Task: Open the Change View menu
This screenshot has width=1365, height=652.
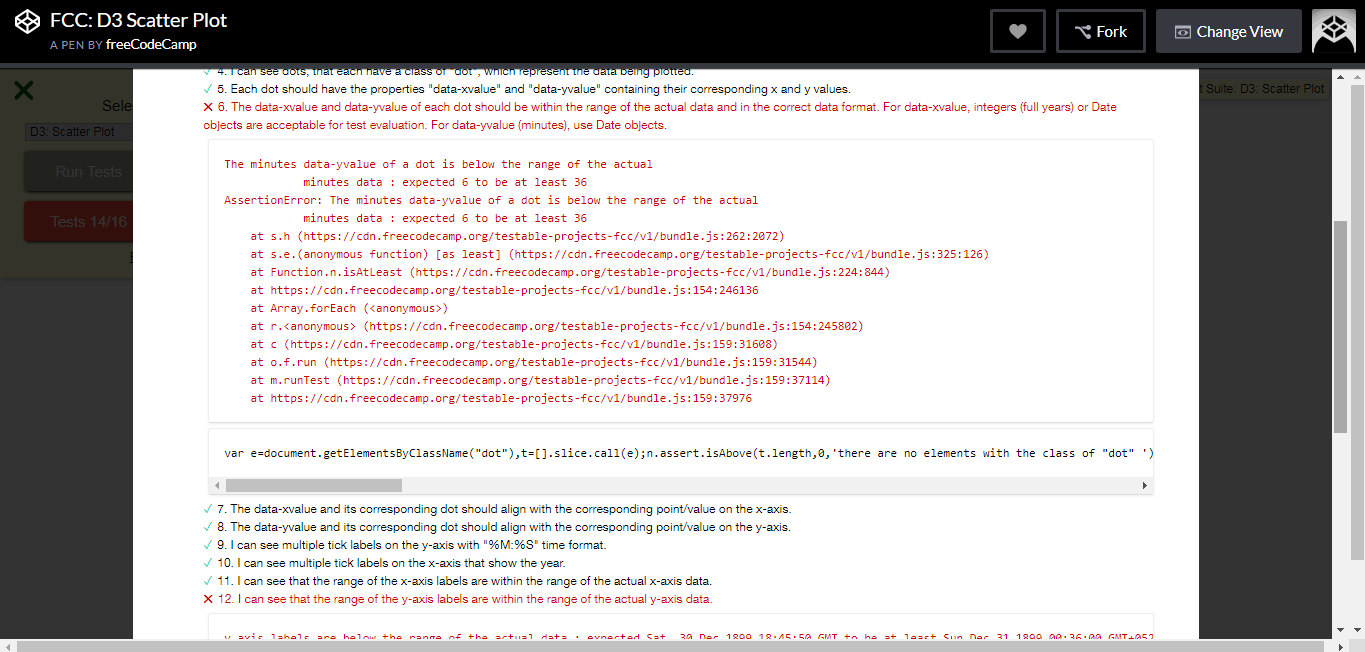Action: (1229, 31)
